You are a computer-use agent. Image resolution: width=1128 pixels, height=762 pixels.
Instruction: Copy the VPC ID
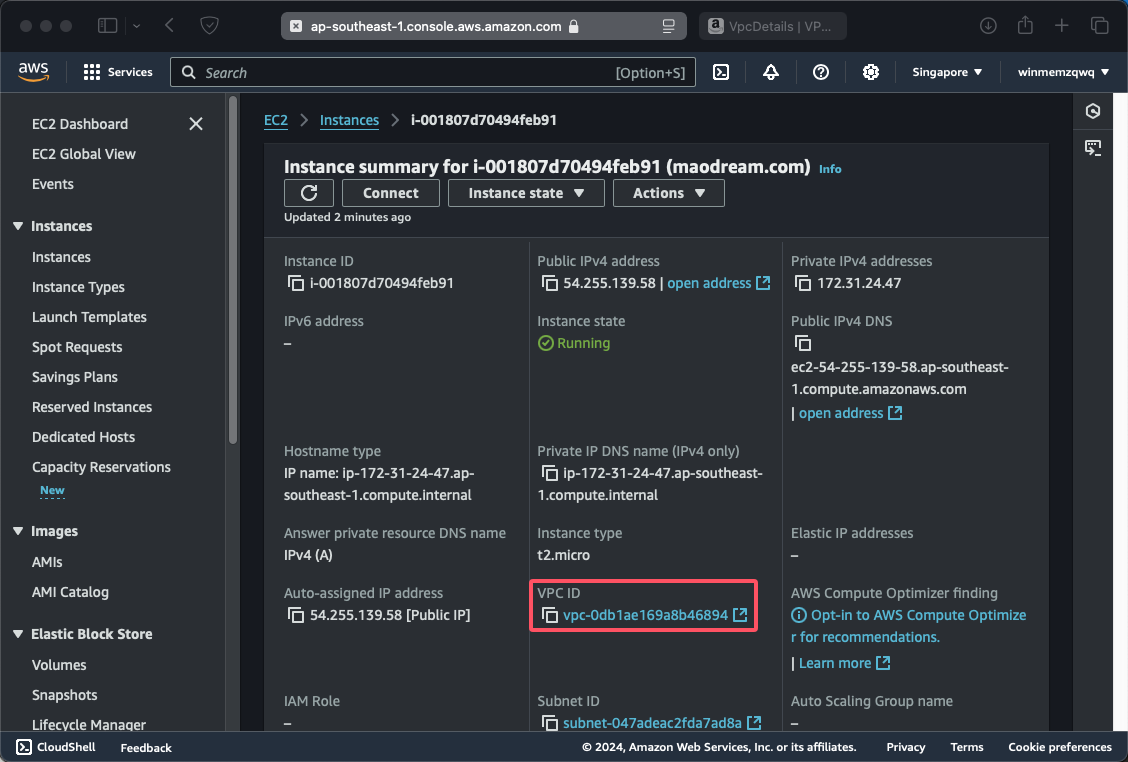click(x=550, y=615)
